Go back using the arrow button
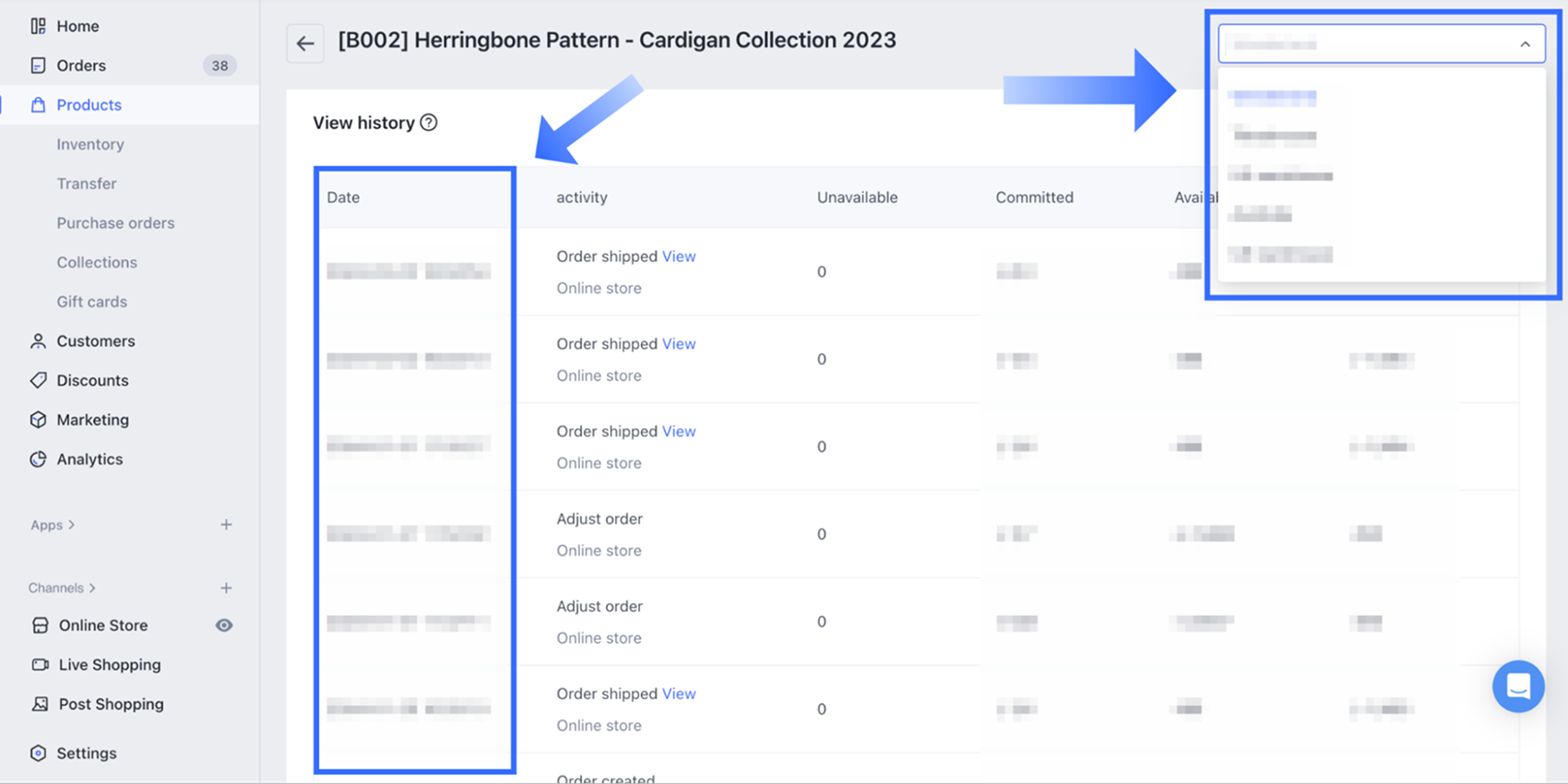The height and width of the screenshot is (784, 1568). click(x=305, y=43)
